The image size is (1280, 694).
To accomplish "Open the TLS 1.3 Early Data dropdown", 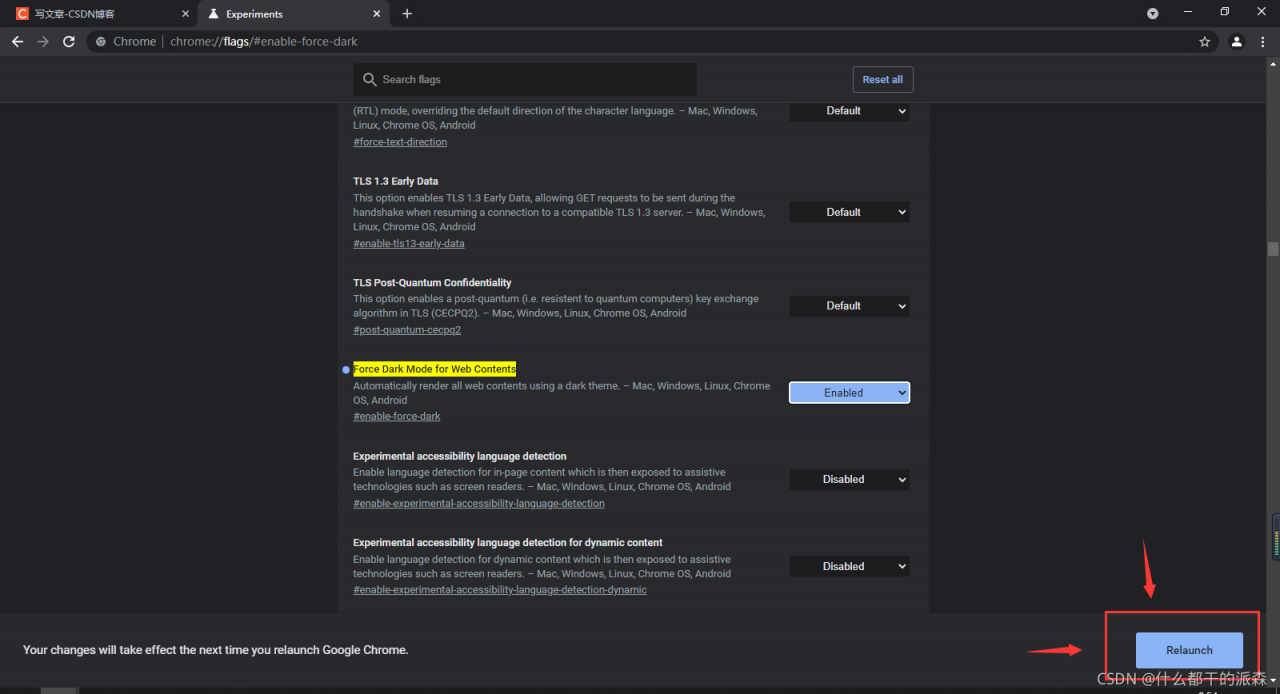I will tap(850, 212).
